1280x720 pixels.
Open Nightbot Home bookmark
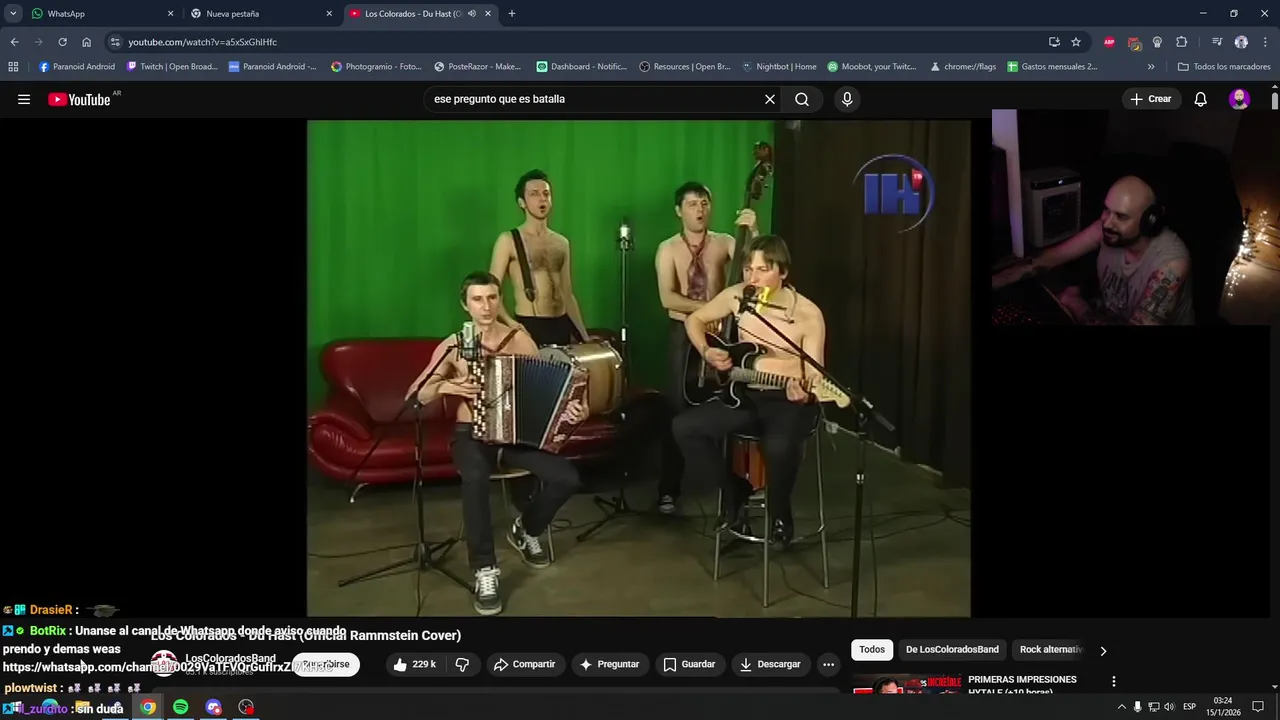coord(779,67)
